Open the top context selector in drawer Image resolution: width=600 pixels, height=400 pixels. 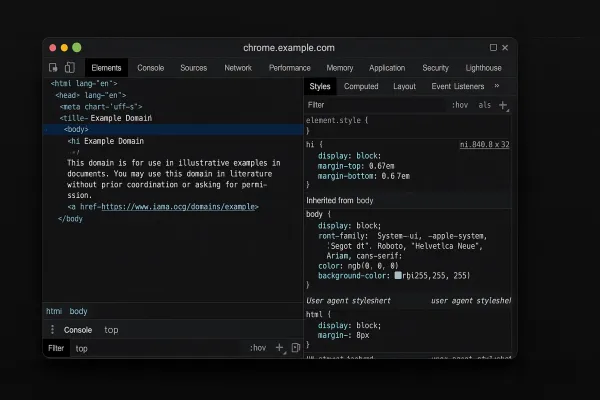tap(111, 330)
